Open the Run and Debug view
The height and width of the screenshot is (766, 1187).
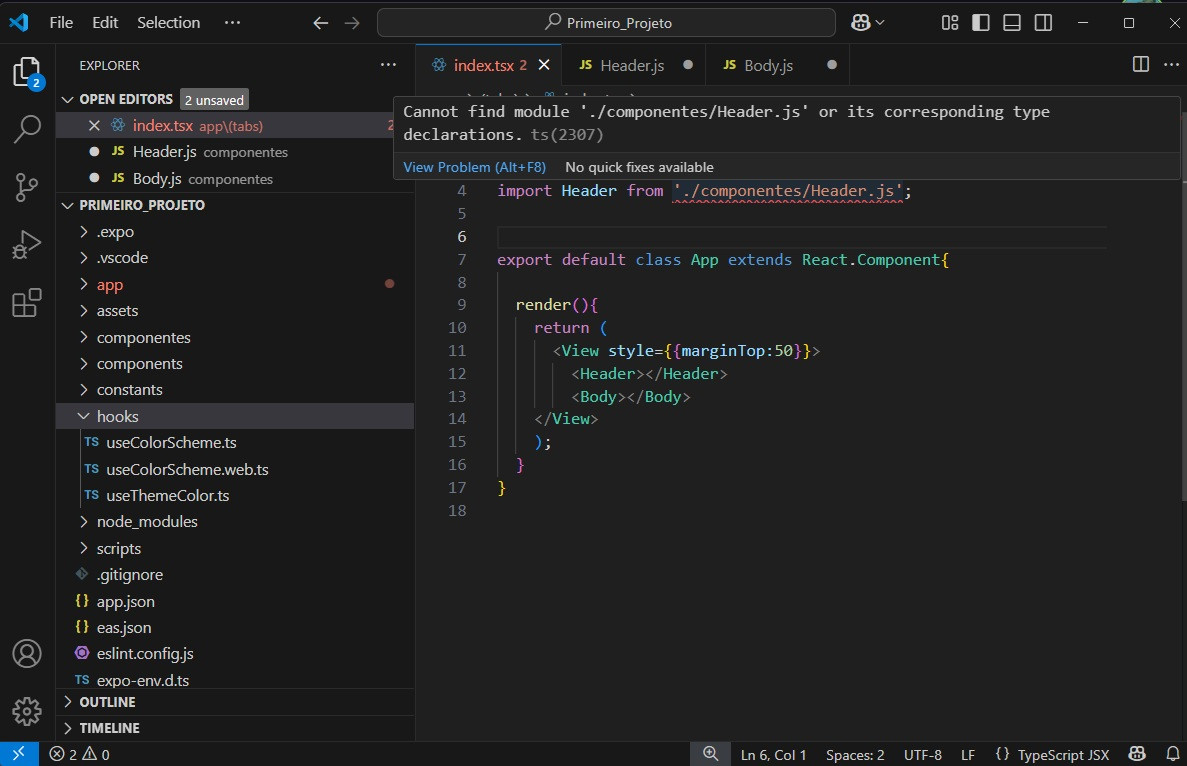[27, 244]
